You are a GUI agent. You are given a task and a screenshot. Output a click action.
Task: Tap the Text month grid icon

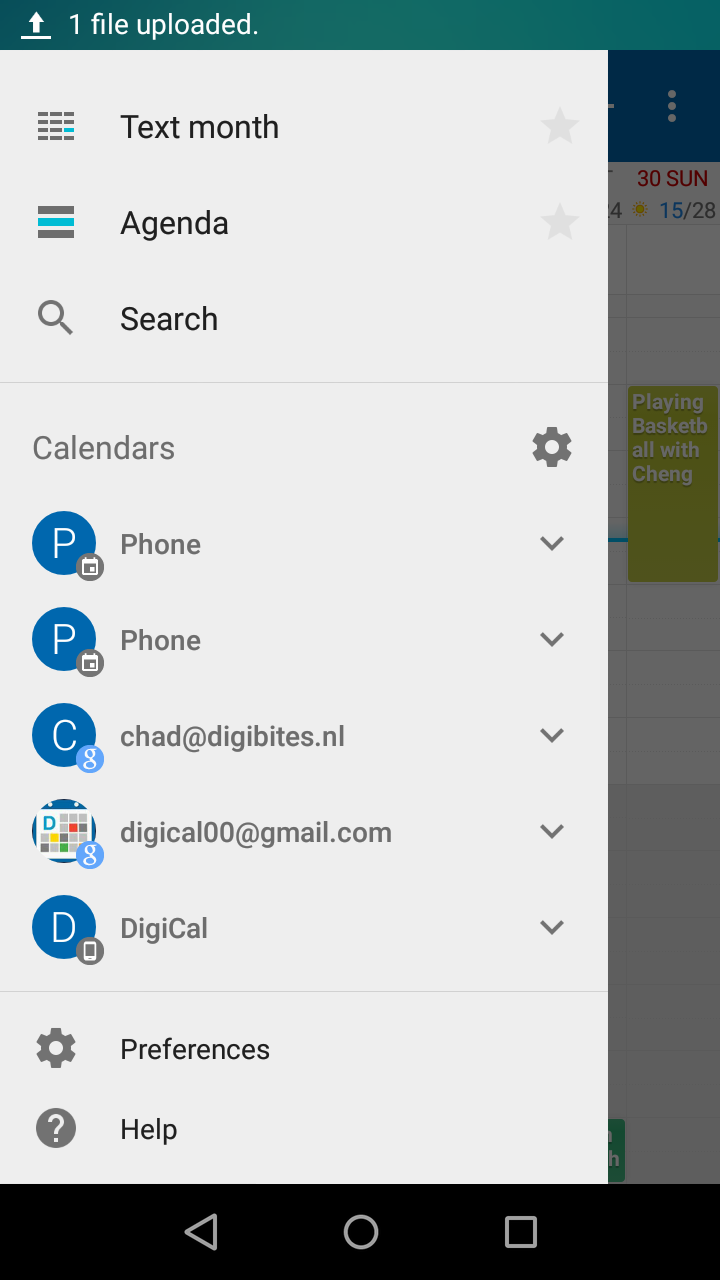(x=56, y=127)
